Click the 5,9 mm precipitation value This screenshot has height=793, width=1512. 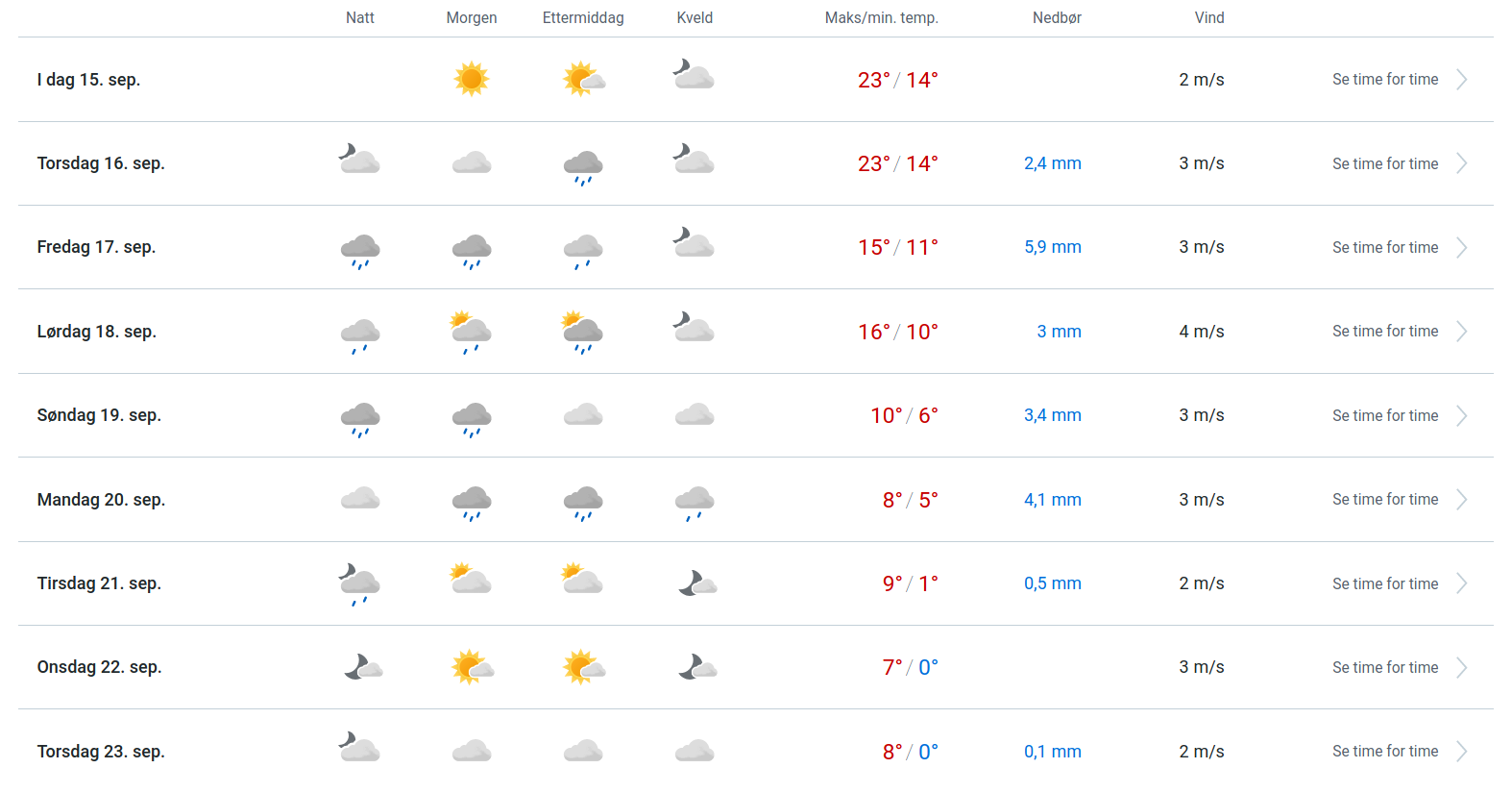coord(1053,247)
